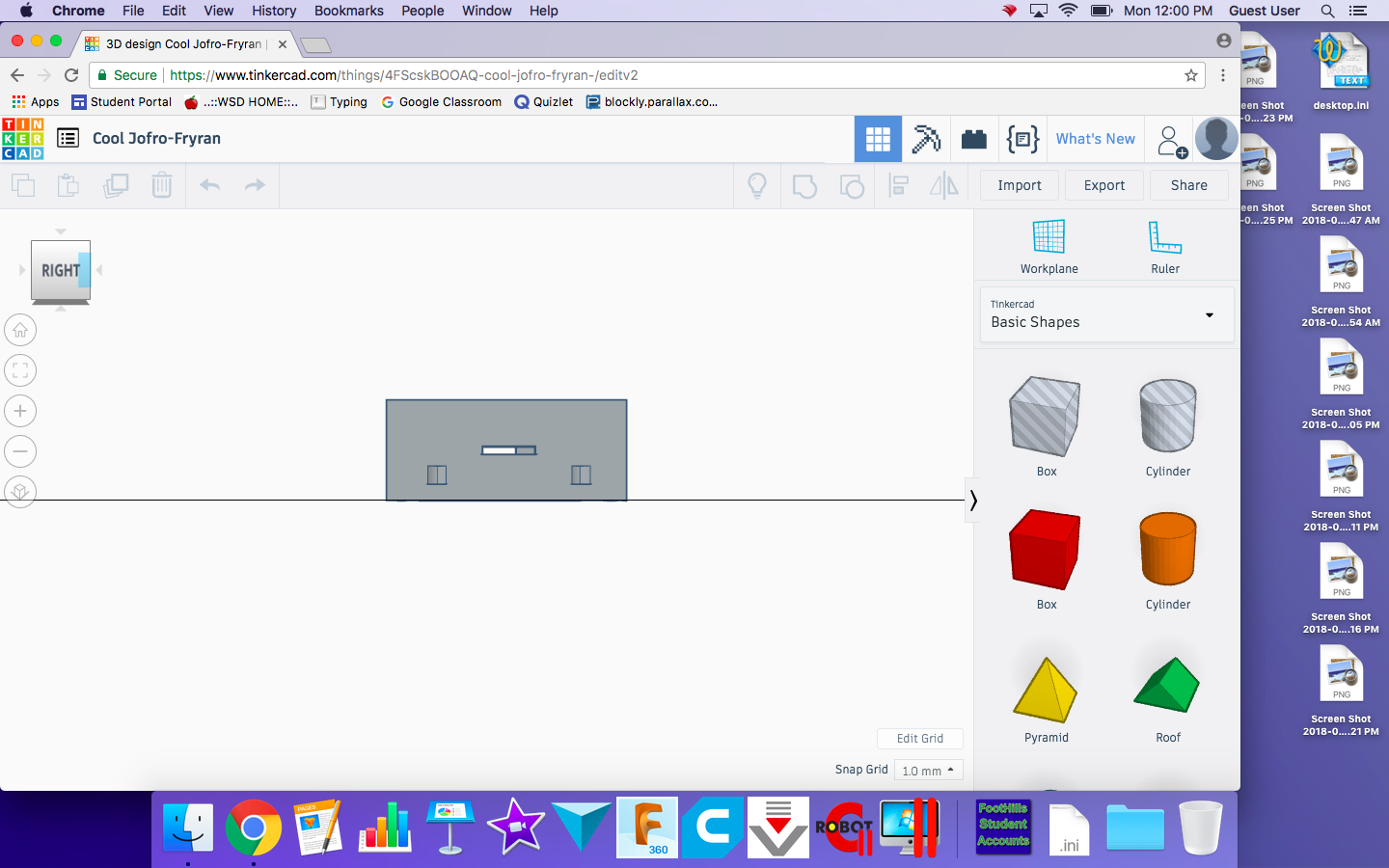1389x868 pixels.
Task: Open the Basic Shapes dropdown
Action: (1106, 314)
